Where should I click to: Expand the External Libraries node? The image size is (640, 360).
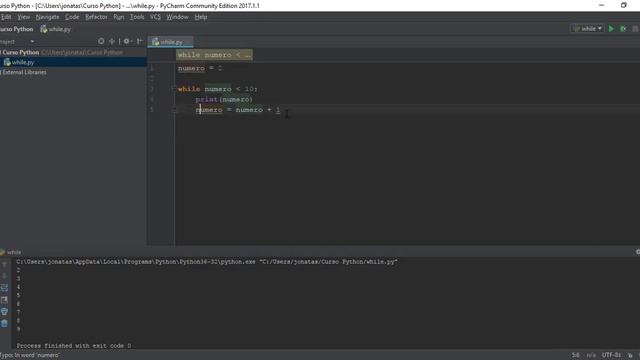tap(24, 72)
